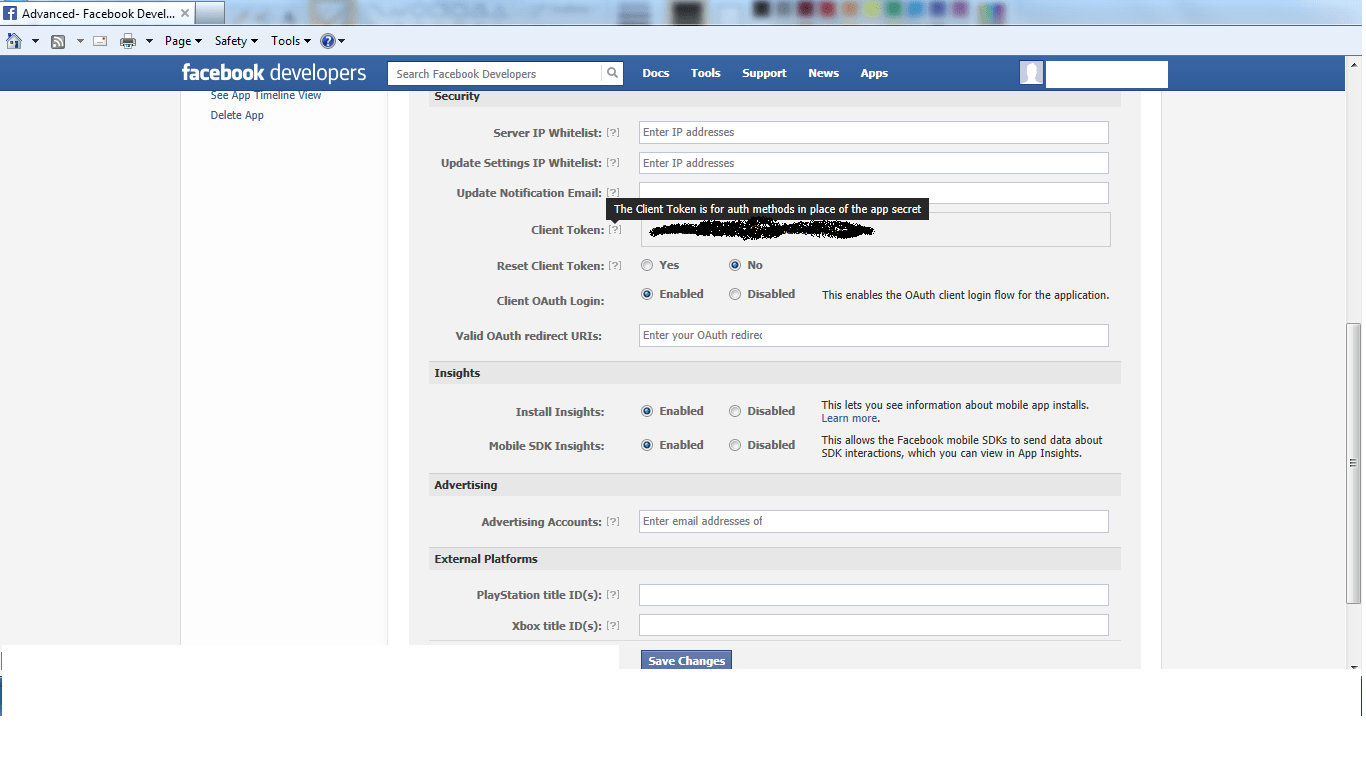This screenshot has height=768, width=1366.
Task: Click the Client Token tooltip text
Action: (768, 209)
